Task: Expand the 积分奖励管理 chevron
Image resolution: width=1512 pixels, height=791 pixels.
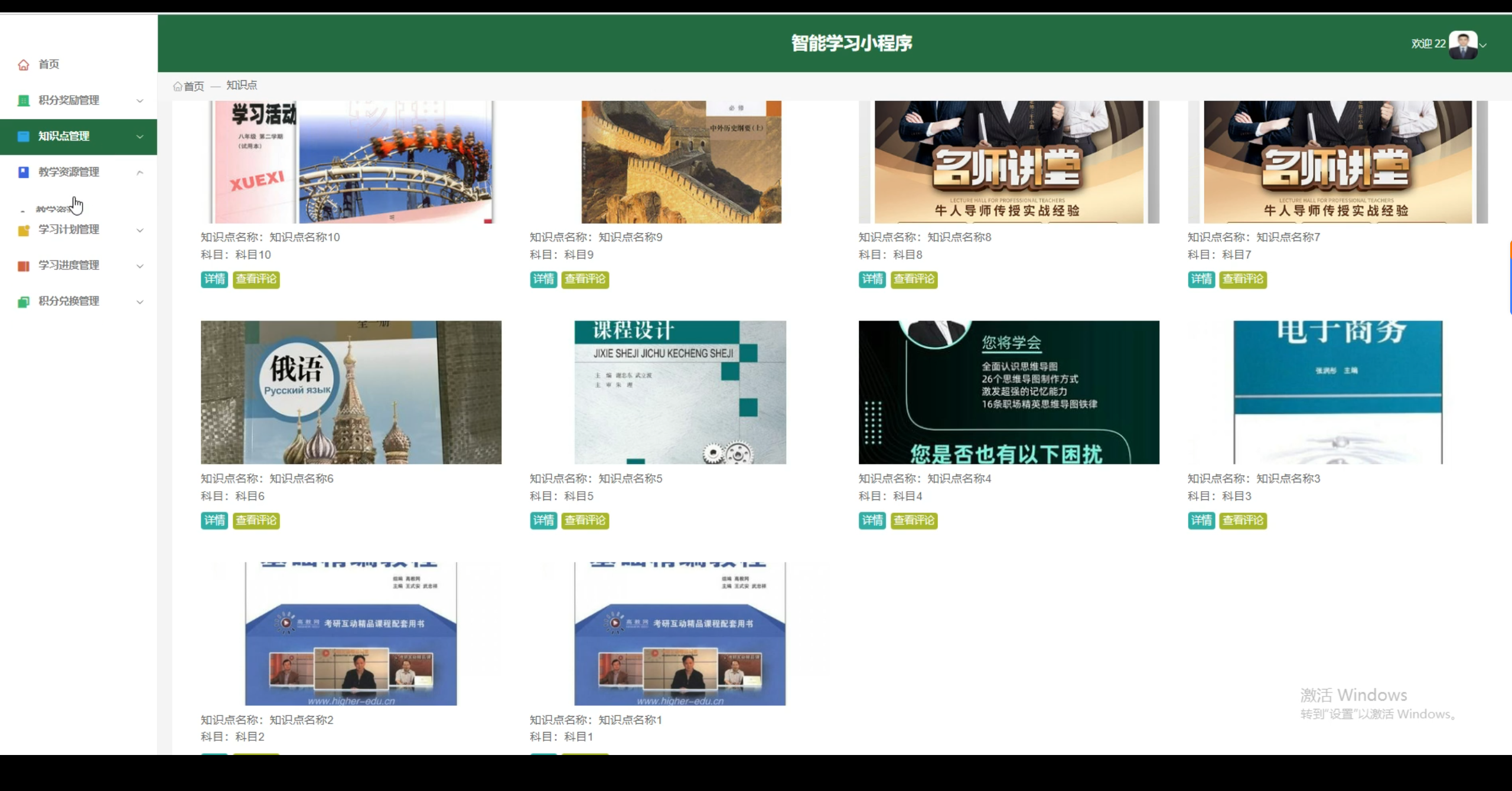Action: click(x=140, y=101)
